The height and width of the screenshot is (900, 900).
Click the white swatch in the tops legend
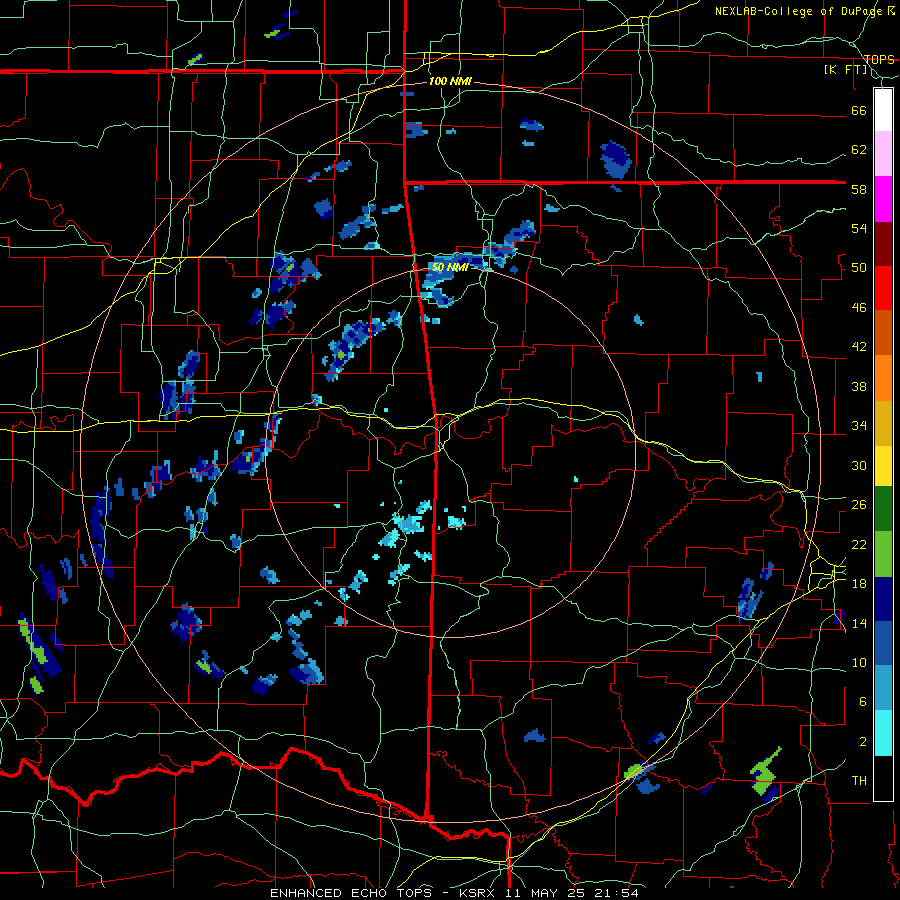click(883, 110)
